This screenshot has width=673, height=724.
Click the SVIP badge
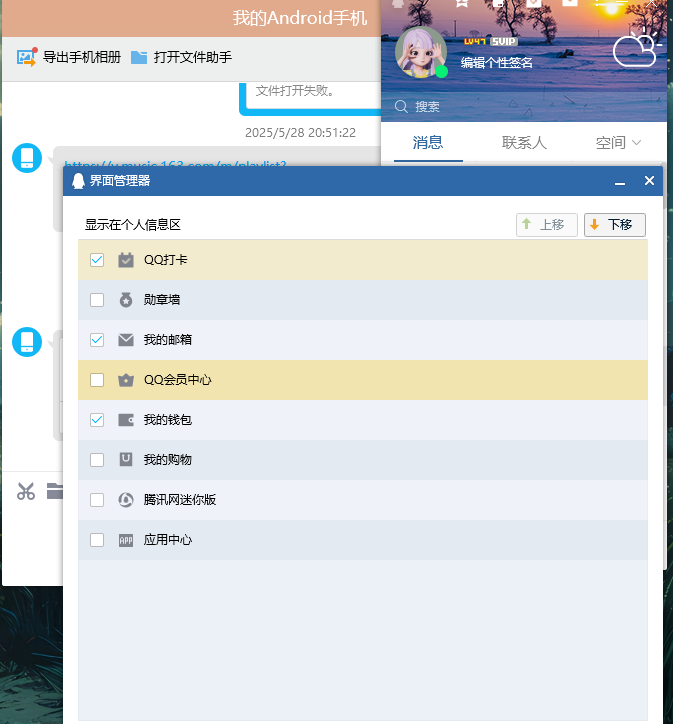pos(503,42)
